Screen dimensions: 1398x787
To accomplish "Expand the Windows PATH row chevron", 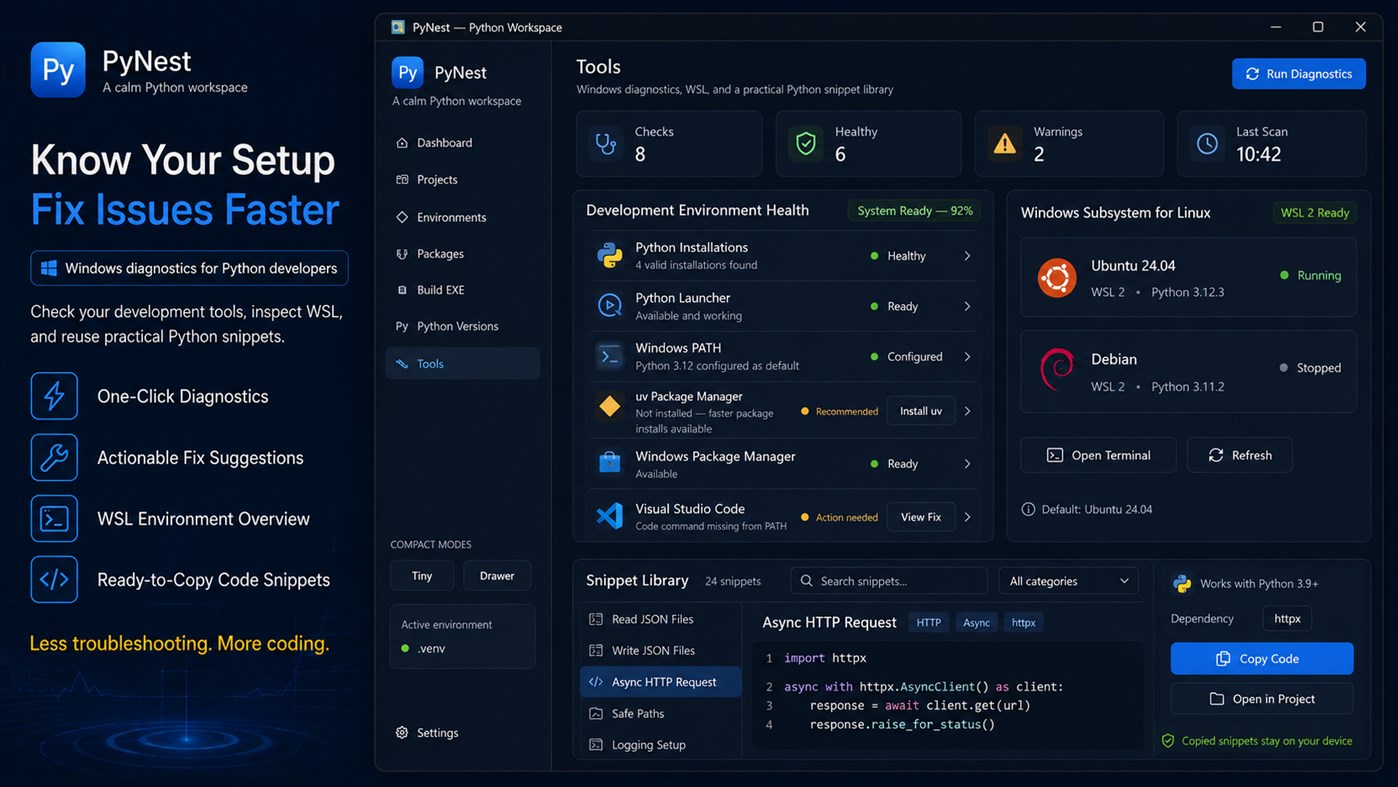I will pos(967,356).
